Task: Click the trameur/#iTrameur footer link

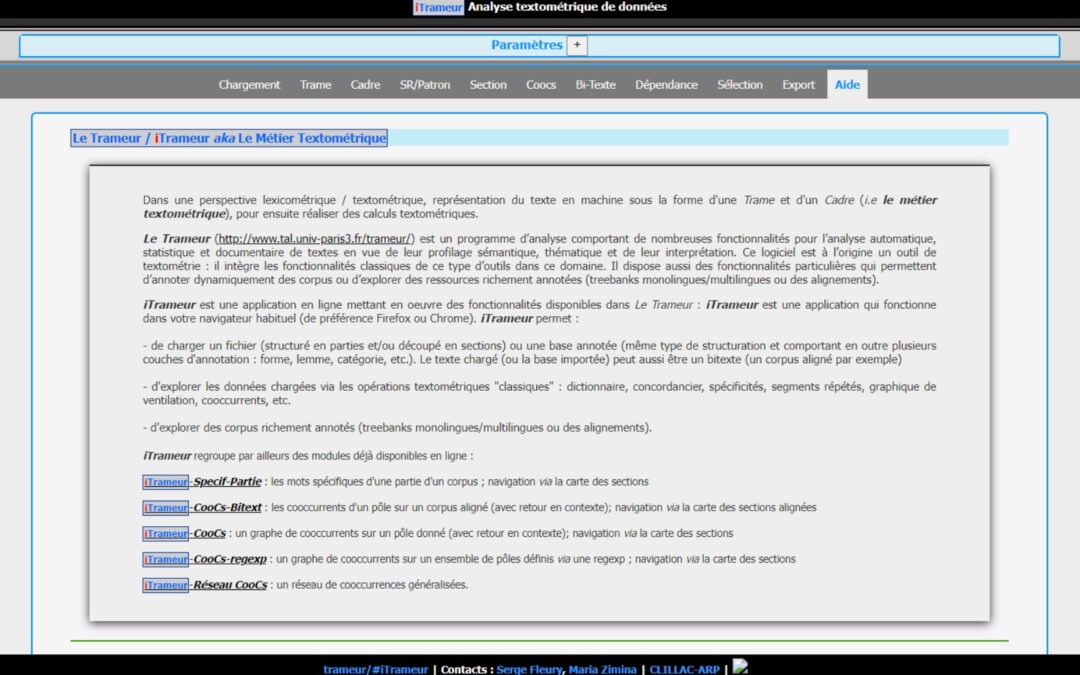Action: click(x=375, y=669)
